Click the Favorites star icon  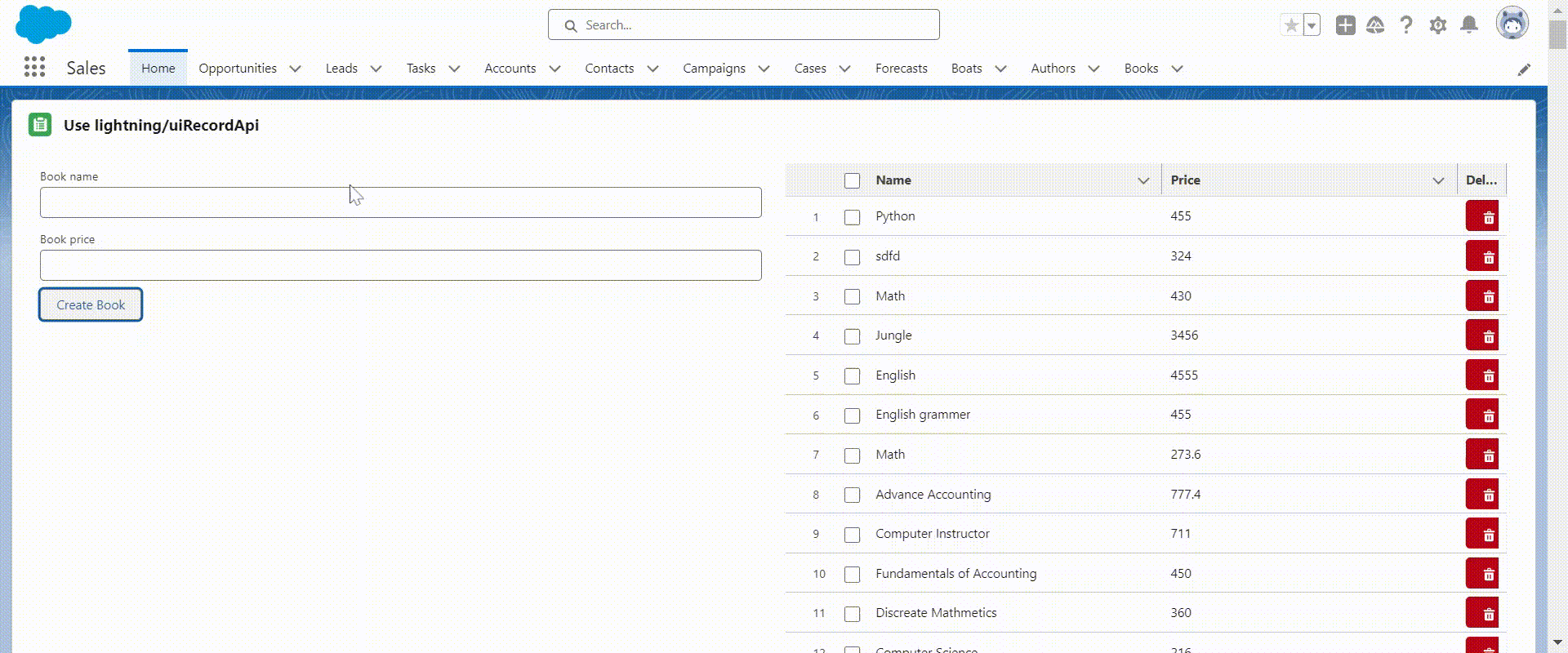1291,25
